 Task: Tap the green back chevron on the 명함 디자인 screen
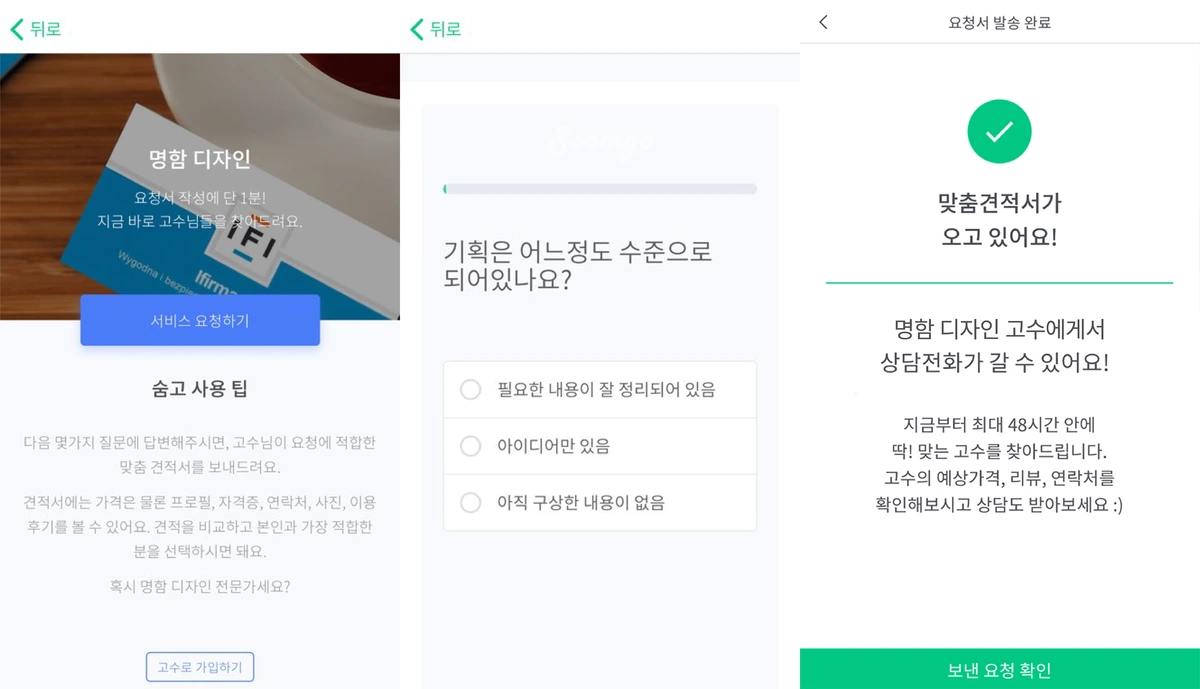tap(17, 29)
